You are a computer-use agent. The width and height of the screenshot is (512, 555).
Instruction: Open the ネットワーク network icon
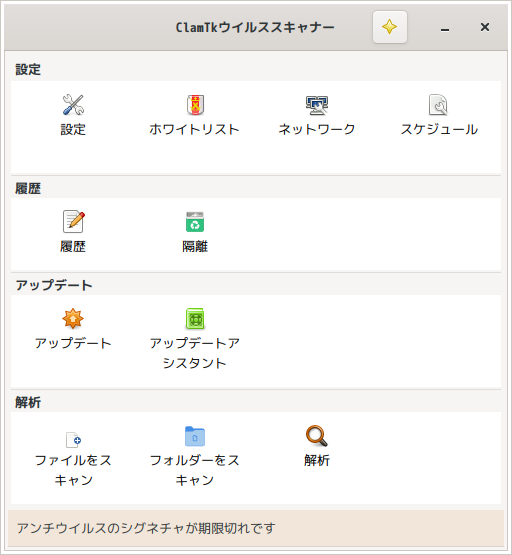pos(317,105)
